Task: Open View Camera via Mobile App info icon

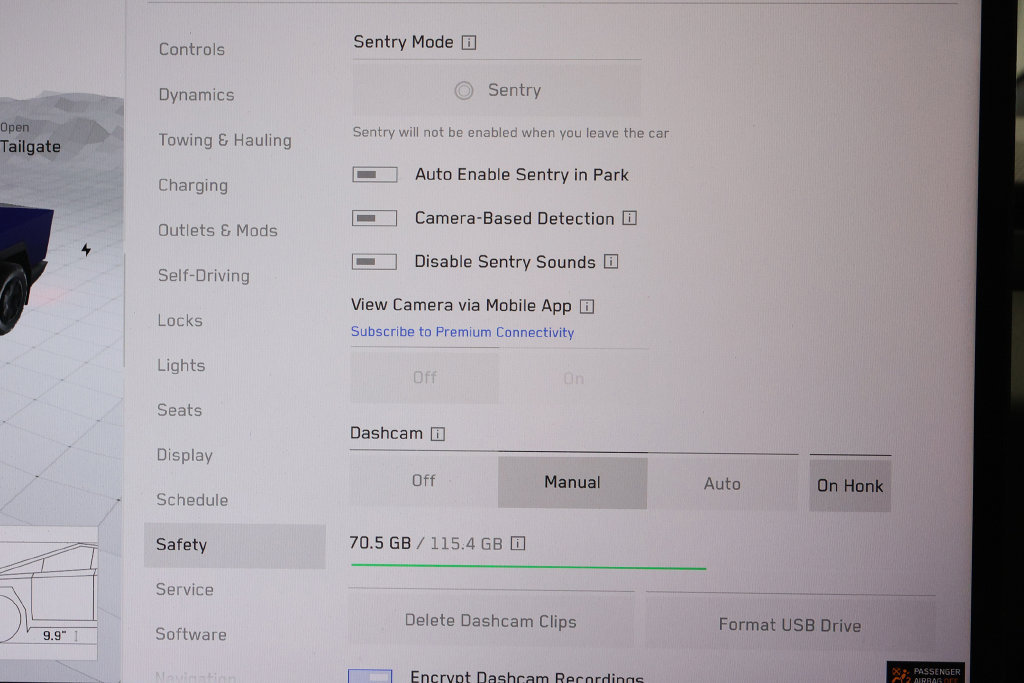Action: point(587,306)
